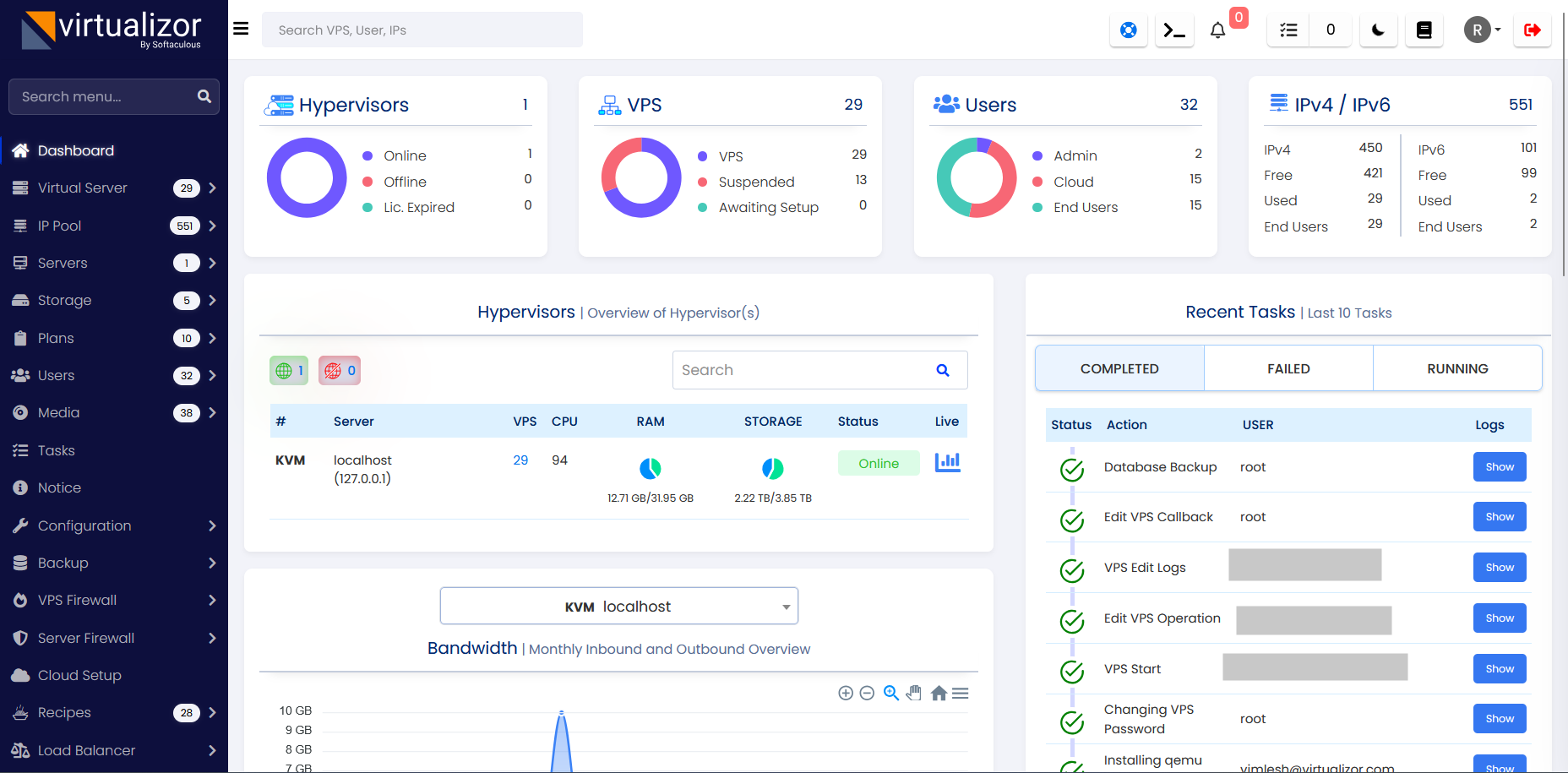Select the chart pan hand tool
The height and width of the screenshot is (773, 1568).
(x=913, y=694)
